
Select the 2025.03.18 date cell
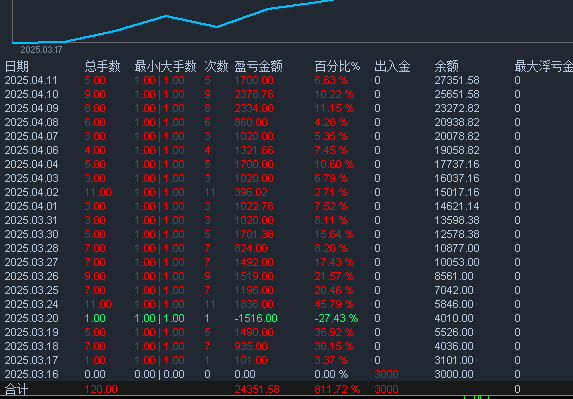click(31, 346)
